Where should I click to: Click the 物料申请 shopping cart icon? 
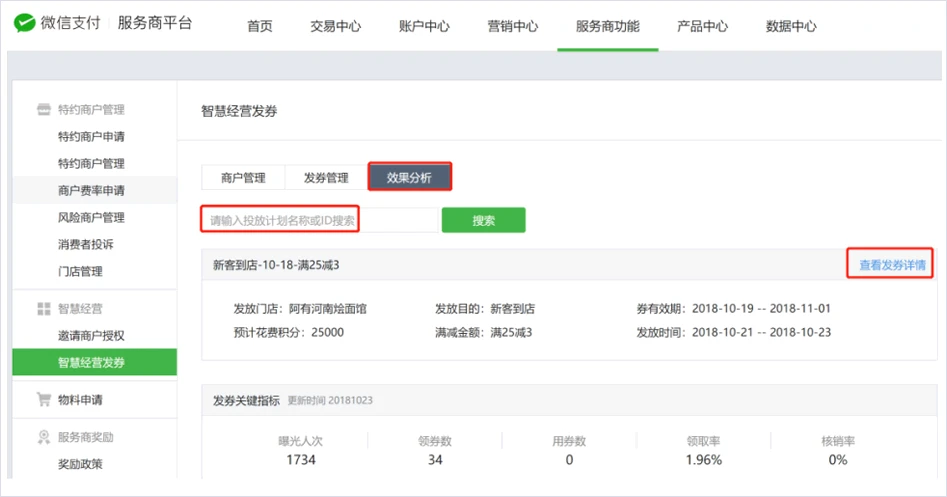click(x=43, y=400)
